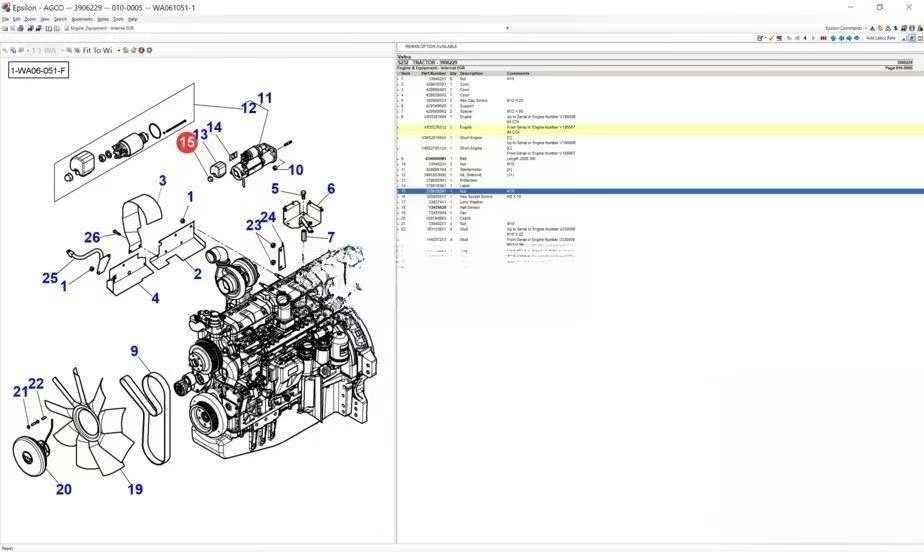The height and width of the screenshot is (552, 924).
Task: Click the Part Number column header
Action: [433, 74]
